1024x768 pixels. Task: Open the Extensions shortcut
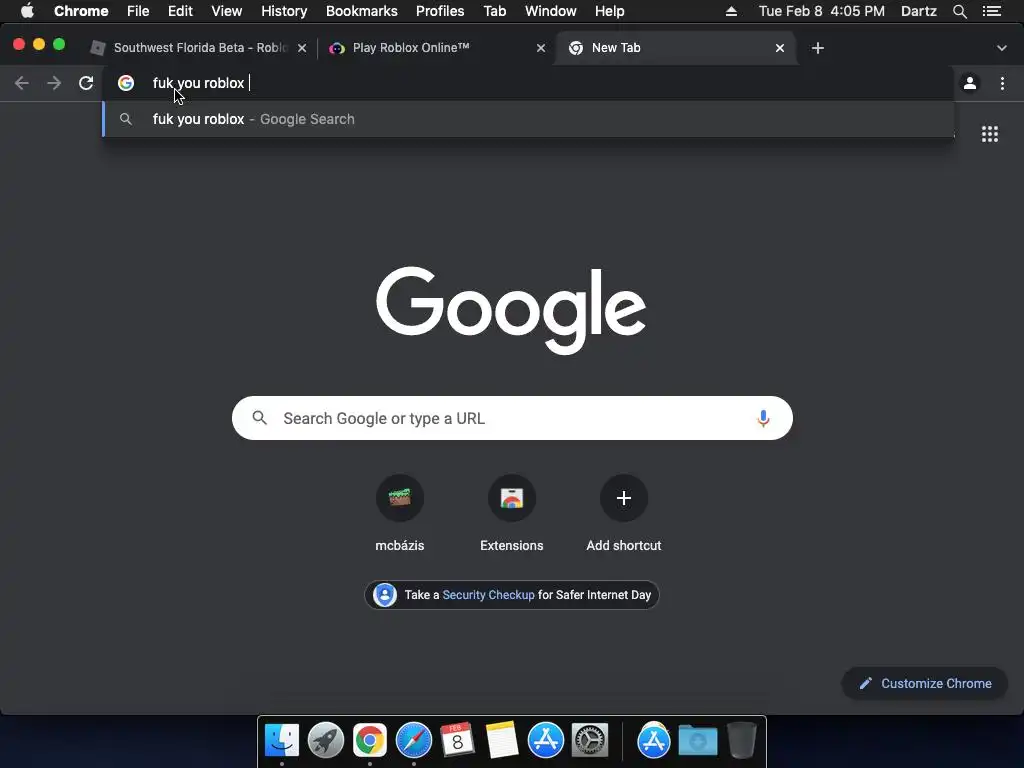511,513
